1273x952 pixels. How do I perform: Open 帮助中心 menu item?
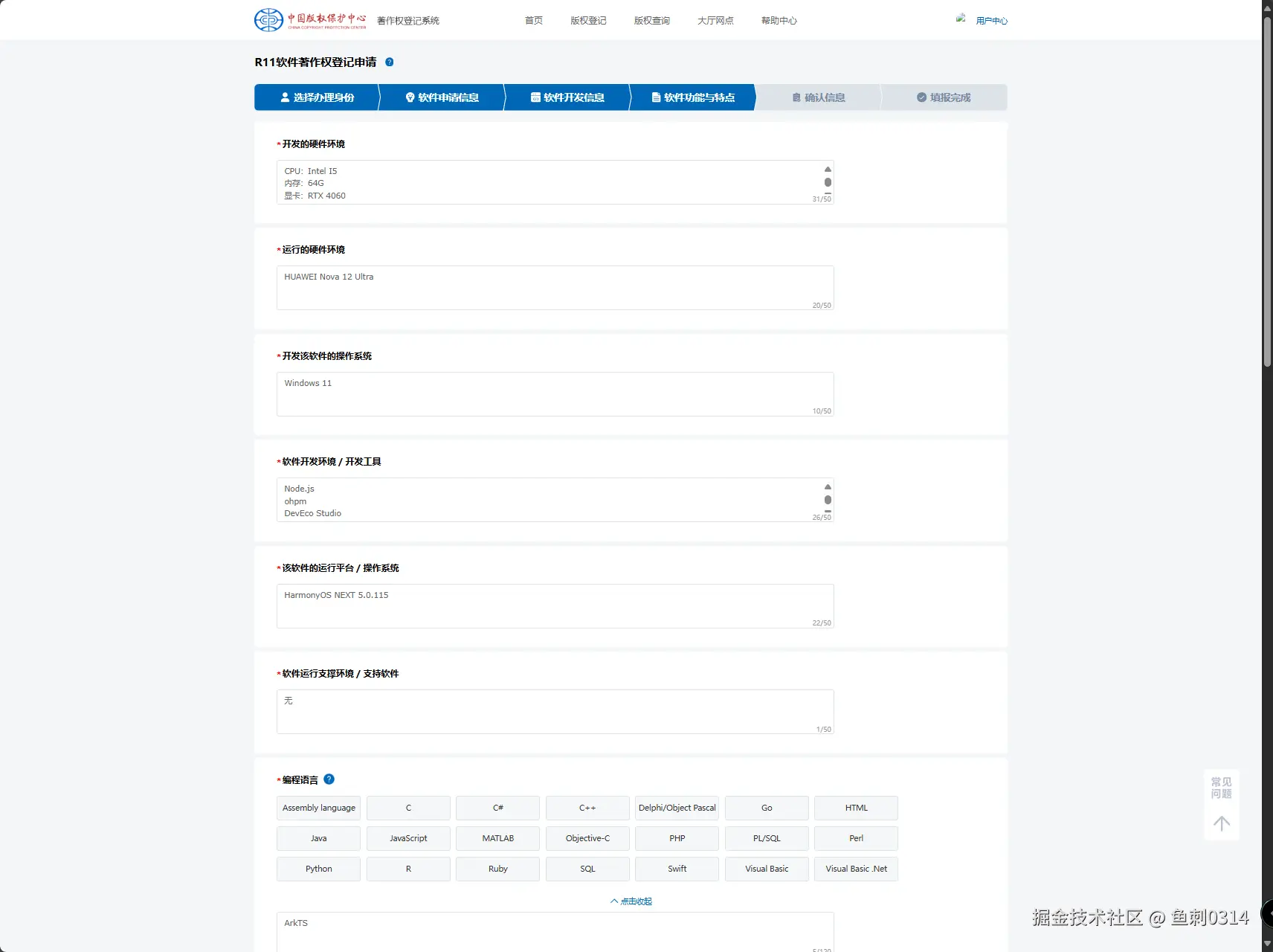click(x=779, y=21)
